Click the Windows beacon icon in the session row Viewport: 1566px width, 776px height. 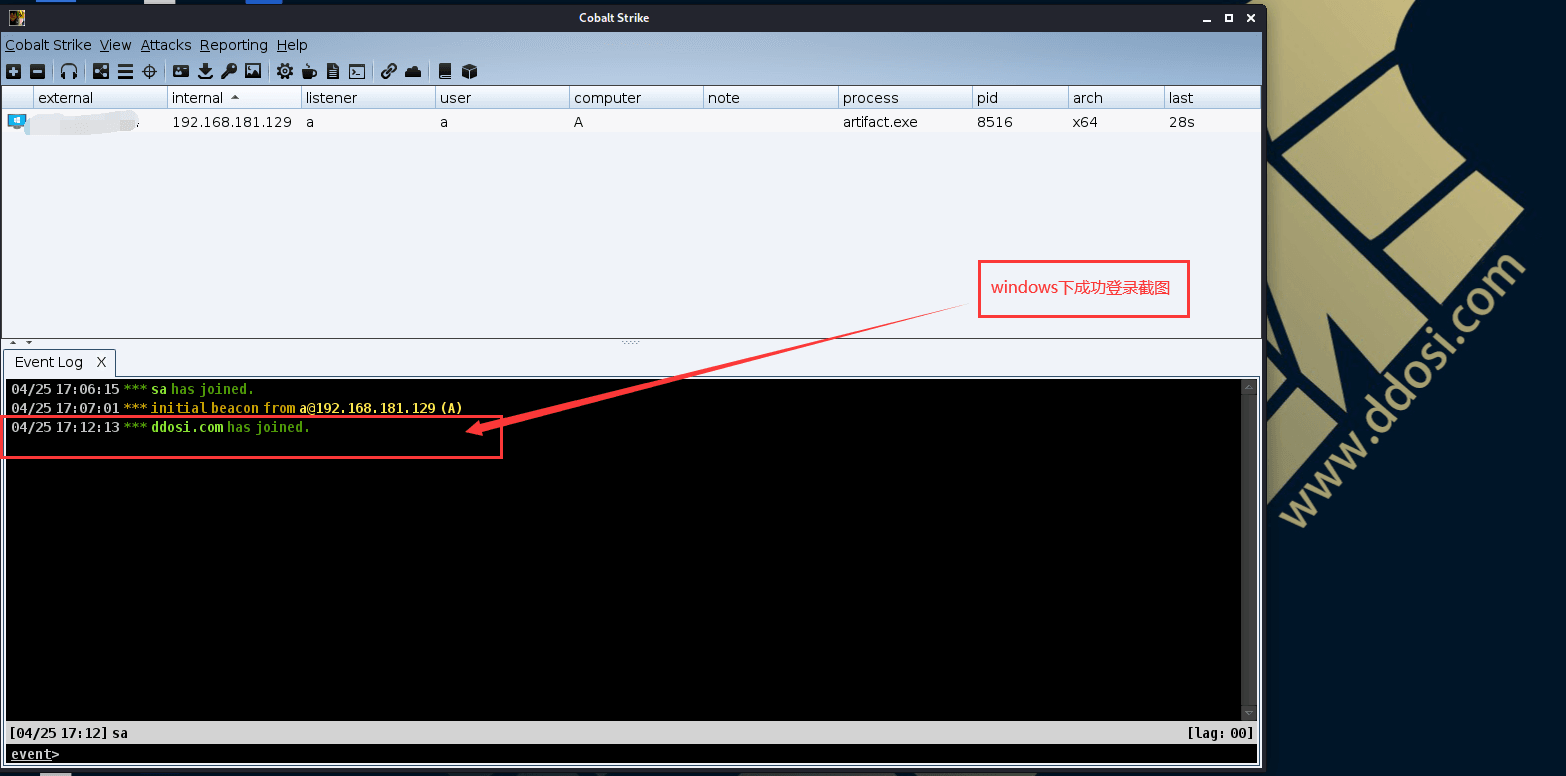coord(17,121)
